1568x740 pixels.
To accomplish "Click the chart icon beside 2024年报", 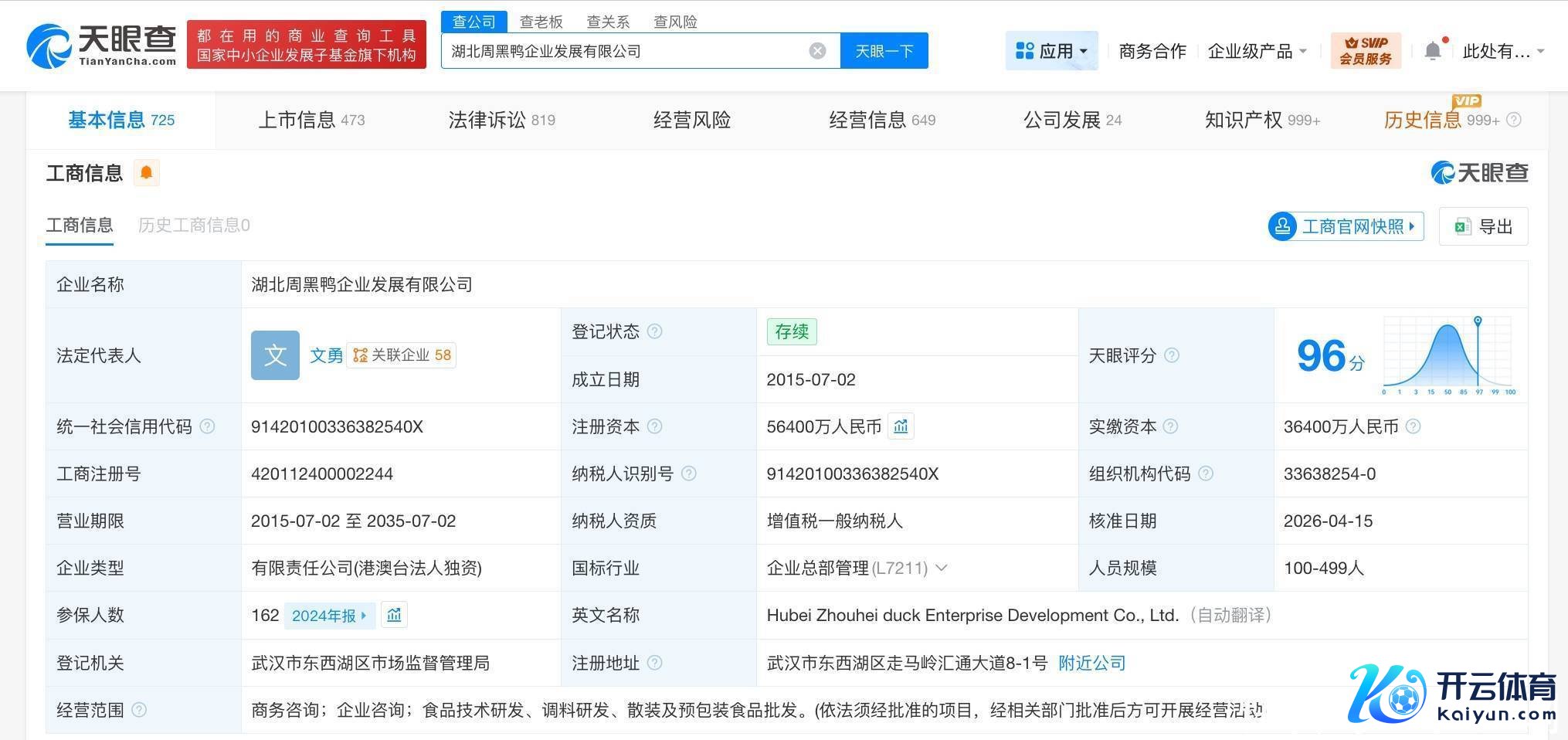I will tap(394, 615).
